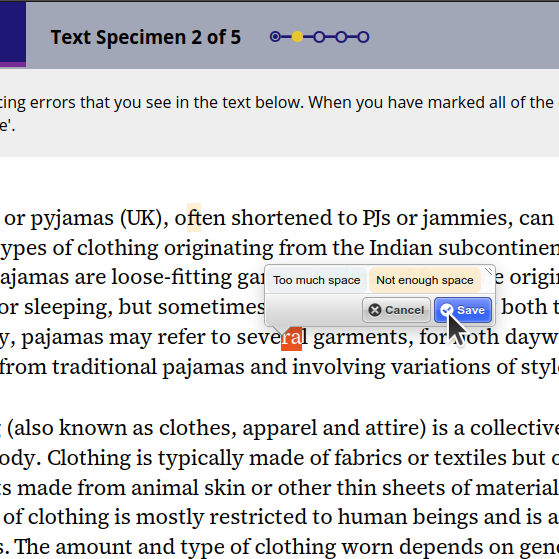Click the word 'subcontinent' in the paragraph
Image resolution: width=559 pixels, height=559 pixels.
pos(498,248)
